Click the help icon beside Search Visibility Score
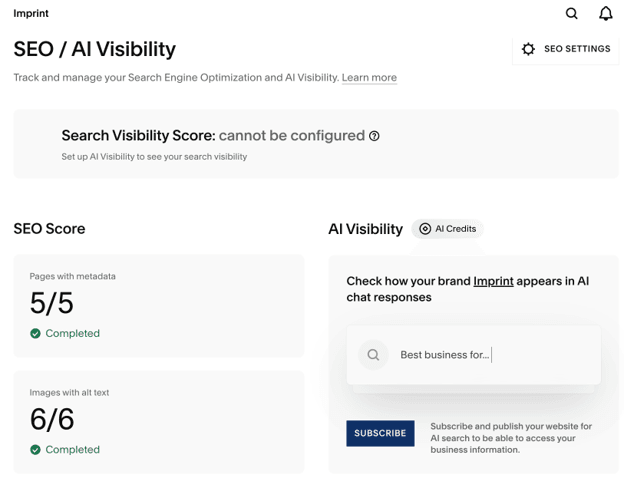624x478 pixels. pyautogui.click(x=374, y=136)
